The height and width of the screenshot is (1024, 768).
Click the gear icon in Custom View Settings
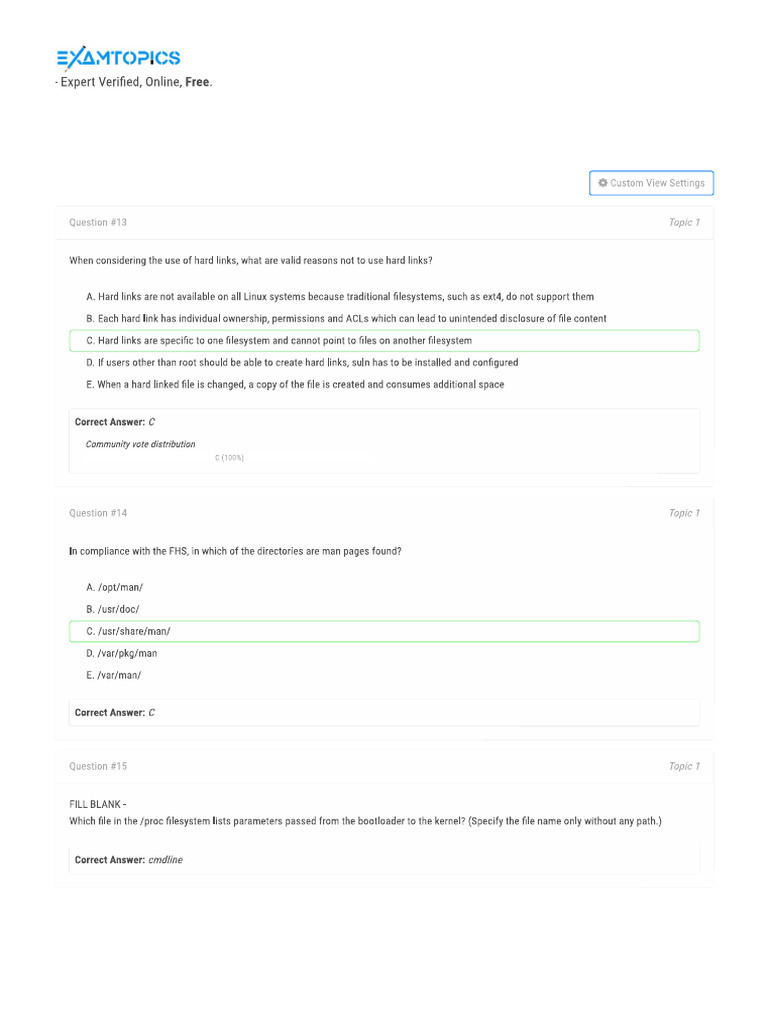point(603,183)
